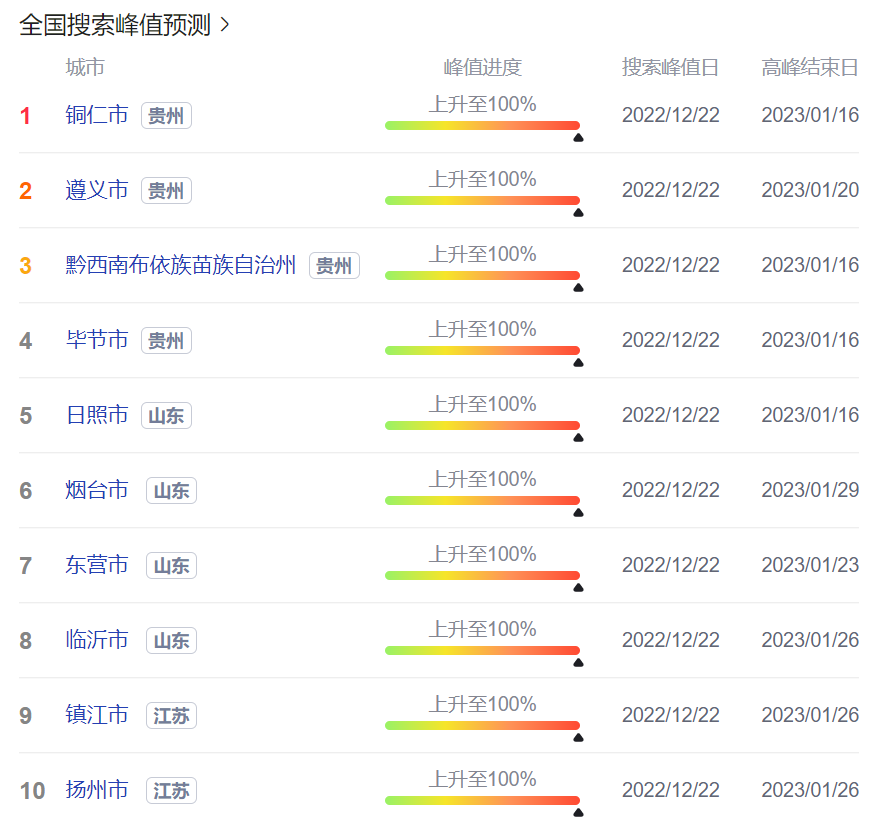Click the black marker under 东营市 progress bar
Screen dimensions: 874x826
click(579, 587)
